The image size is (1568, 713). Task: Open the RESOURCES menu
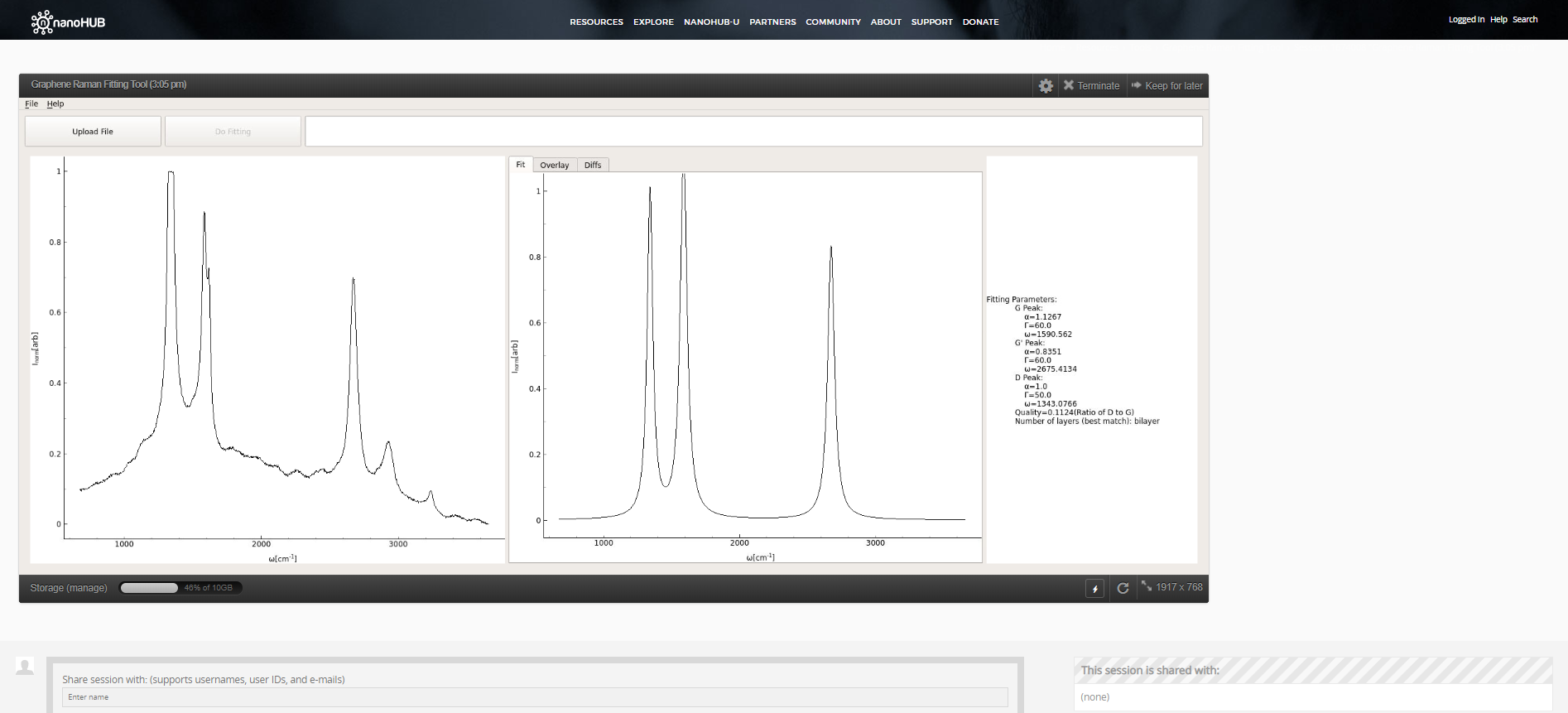click(596, 22)
